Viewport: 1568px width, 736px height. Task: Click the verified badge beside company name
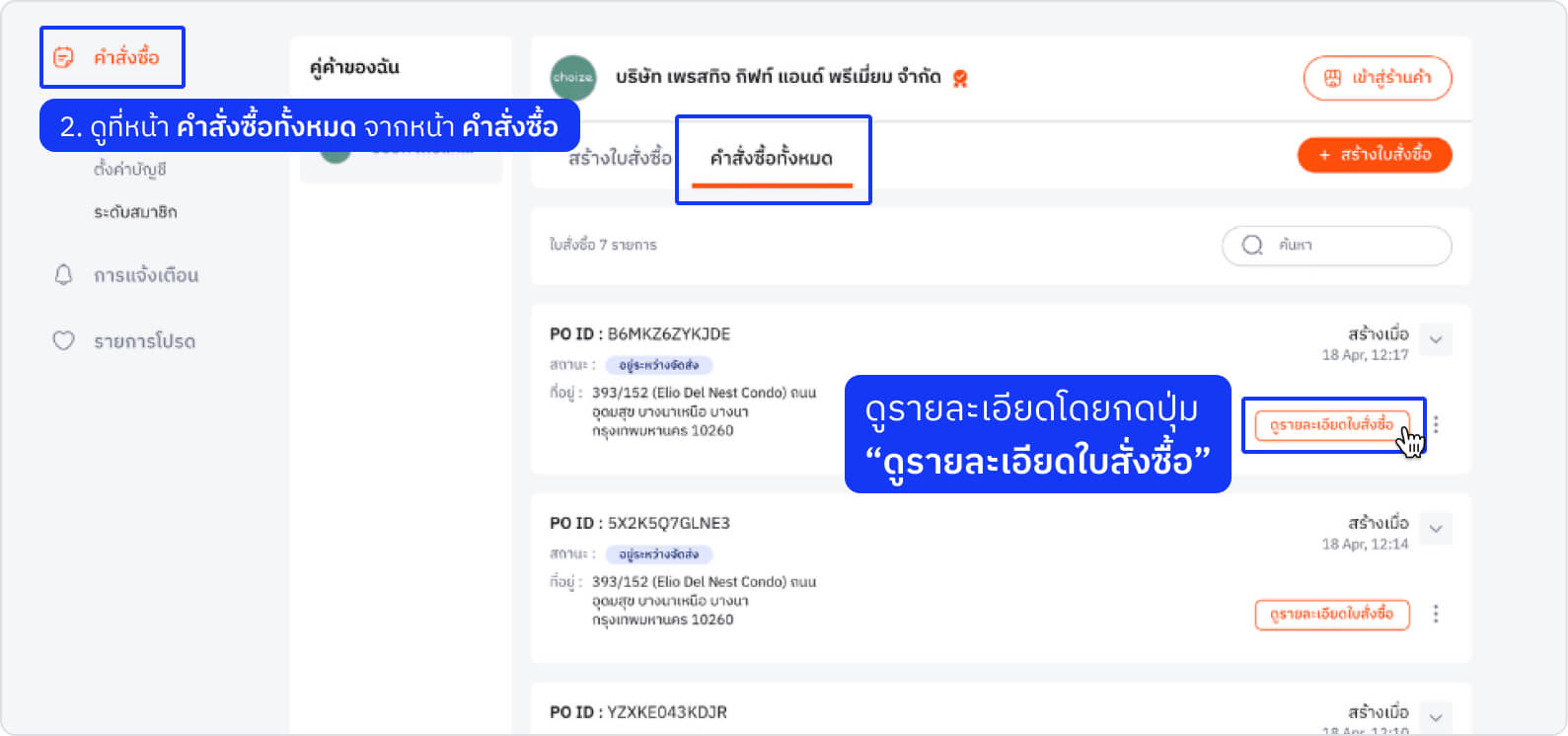960,78
